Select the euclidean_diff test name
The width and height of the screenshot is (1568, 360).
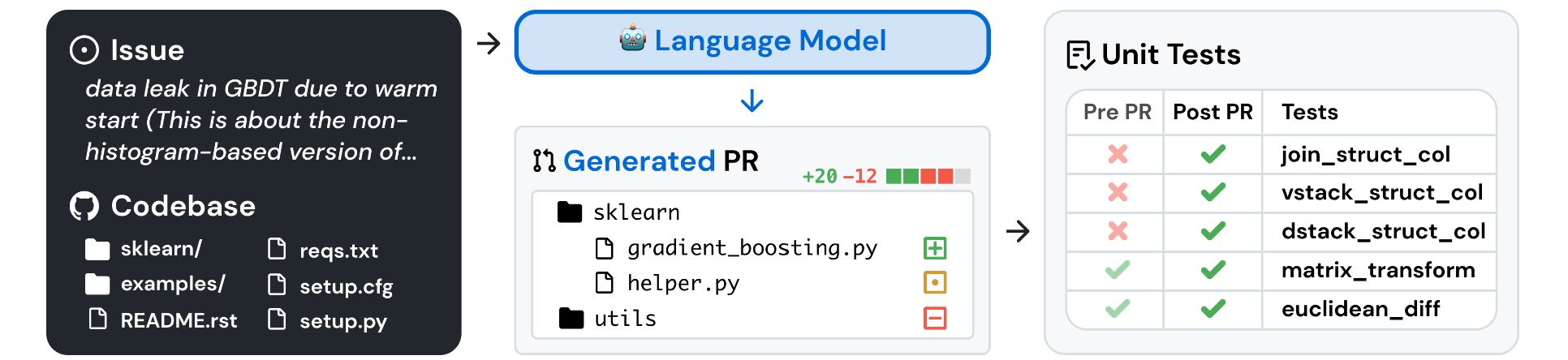[x=1361, y=309]
